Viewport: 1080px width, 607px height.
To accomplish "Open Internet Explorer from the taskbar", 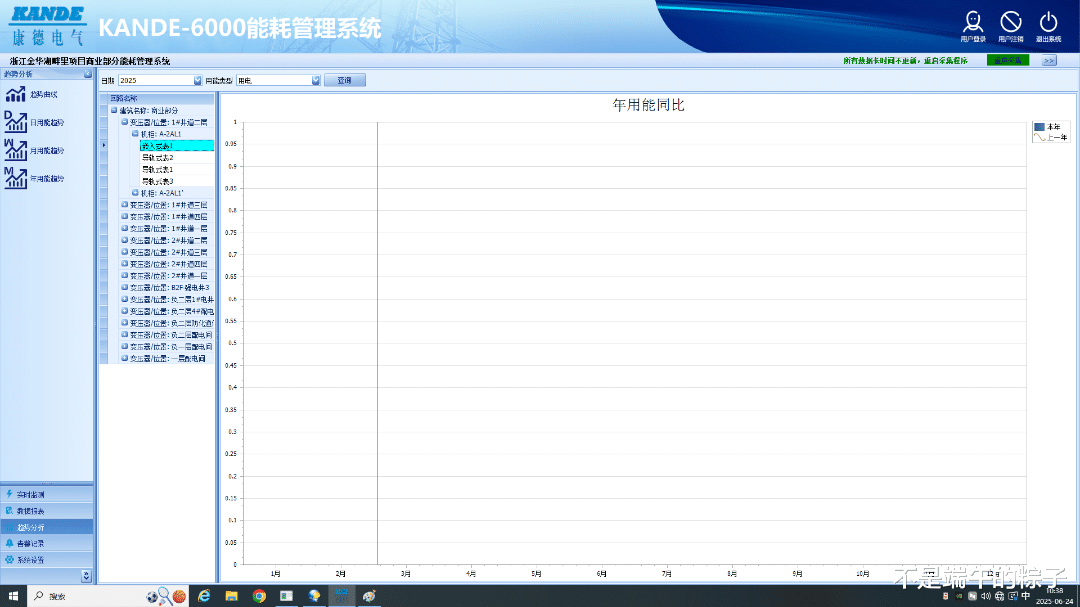I will (x=204, y=596).
